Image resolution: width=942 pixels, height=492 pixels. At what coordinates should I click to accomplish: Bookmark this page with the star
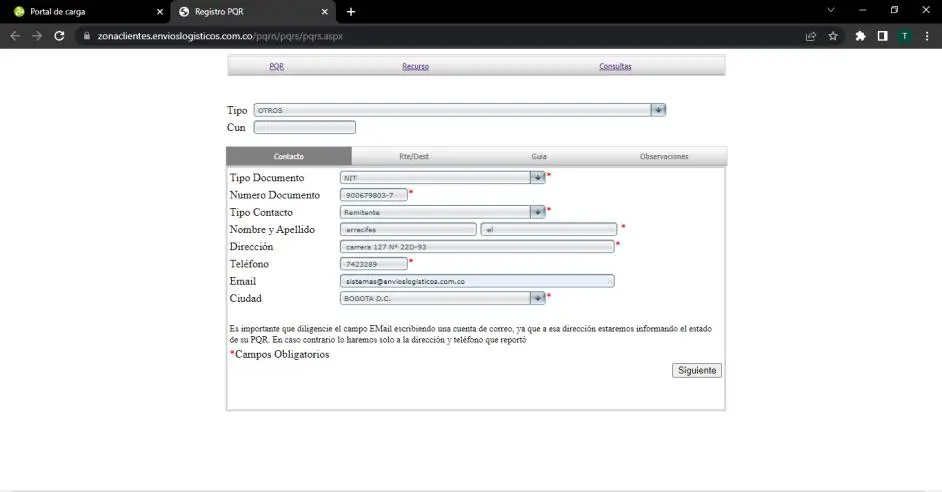pyautogui.click(x=833, y=36)
